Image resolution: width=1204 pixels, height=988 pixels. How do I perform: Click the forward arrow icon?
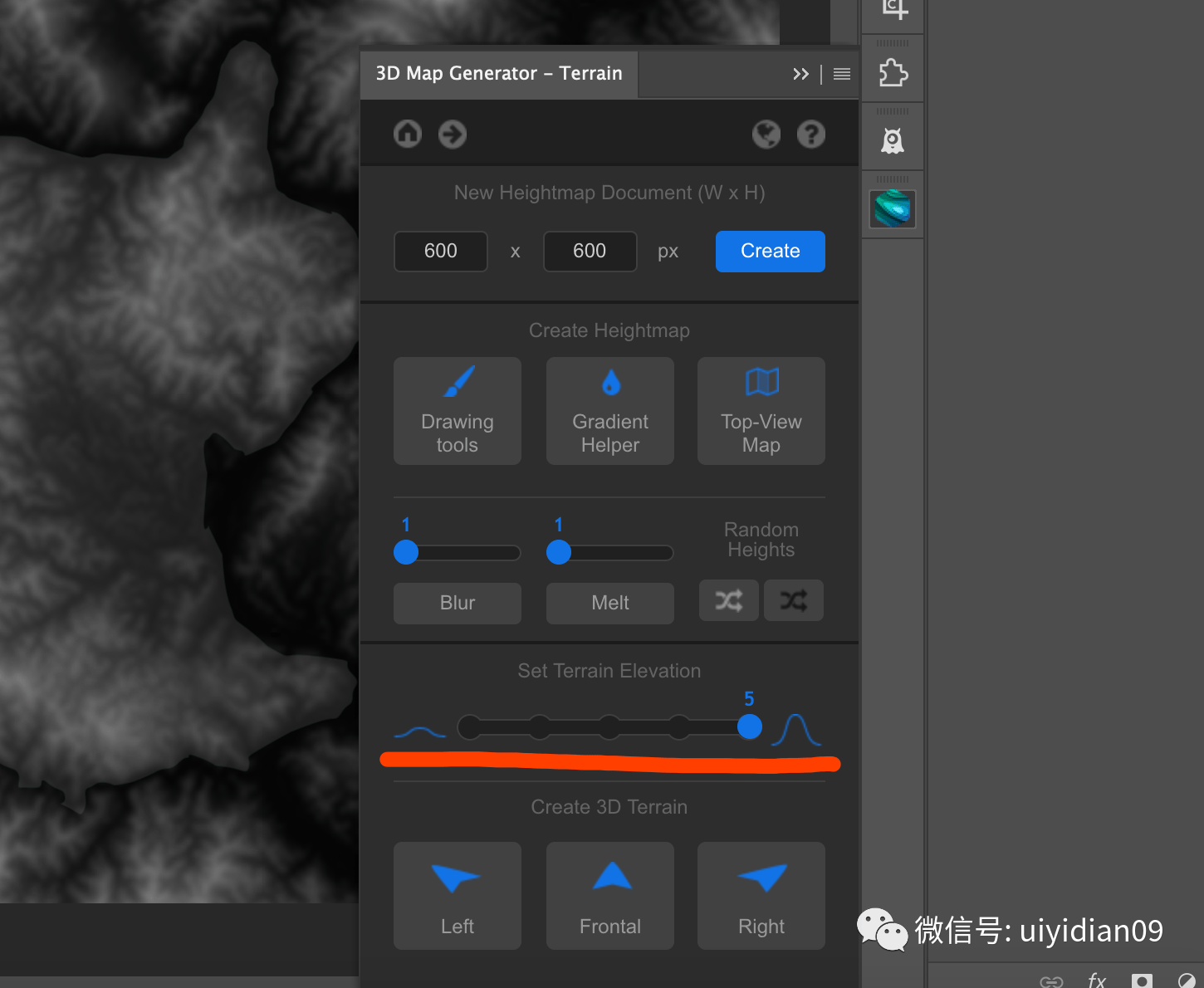(453, 134)
